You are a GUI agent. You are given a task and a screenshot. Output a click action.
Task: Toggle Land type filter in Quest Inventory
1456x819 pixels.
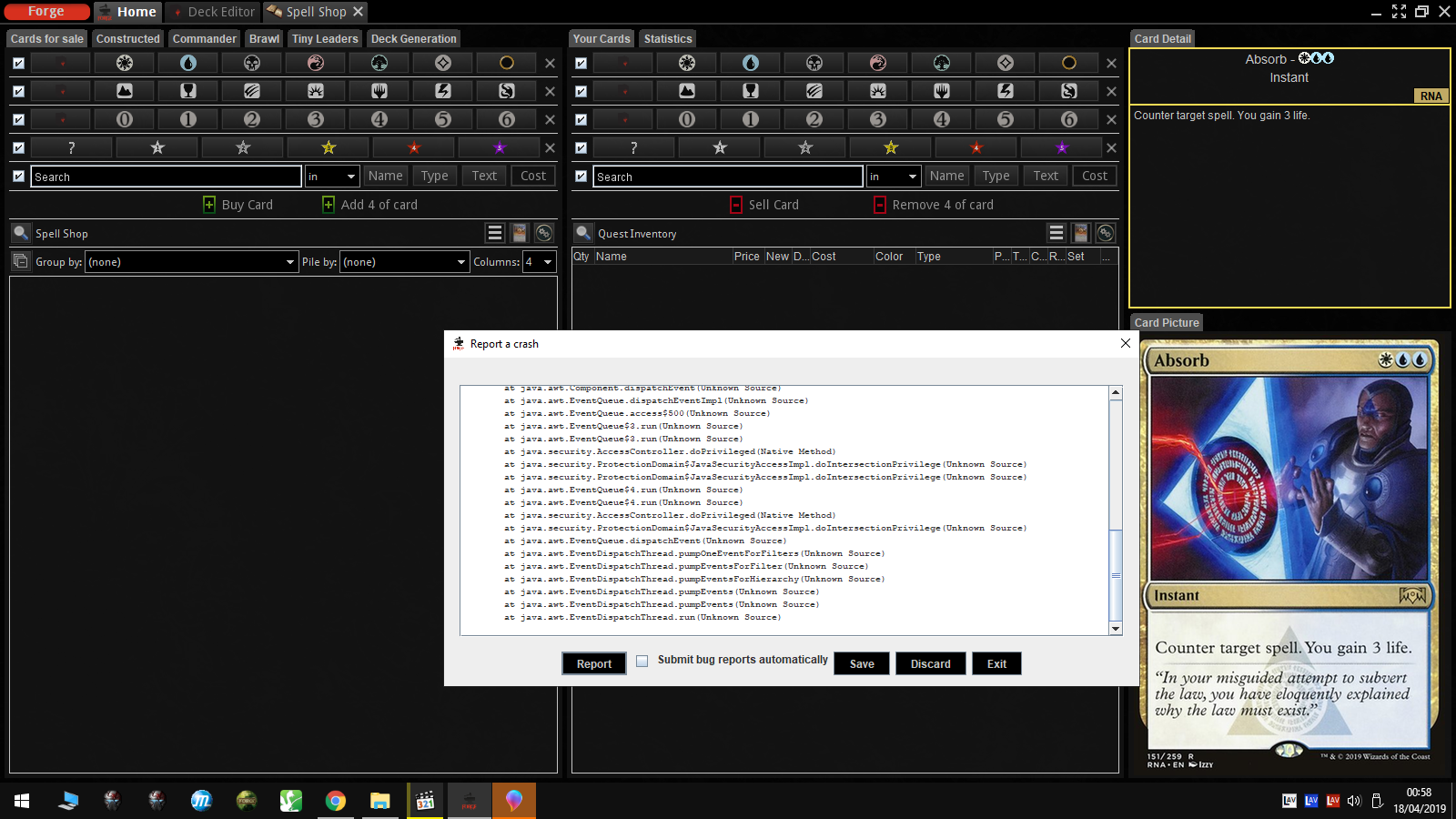(687, 91)
